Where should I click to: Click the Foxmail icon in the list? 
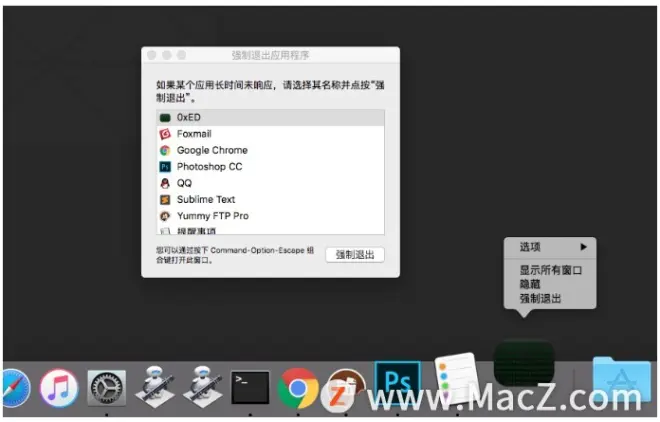pyautogui.click(x=165, y=134)
